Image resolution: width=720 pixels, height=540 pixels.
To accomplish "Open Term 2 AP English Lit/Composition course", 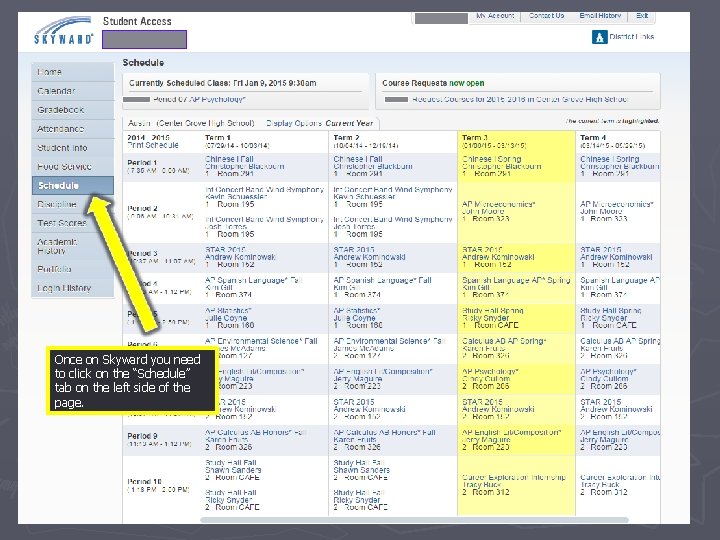I will click(x=382, y=371).
